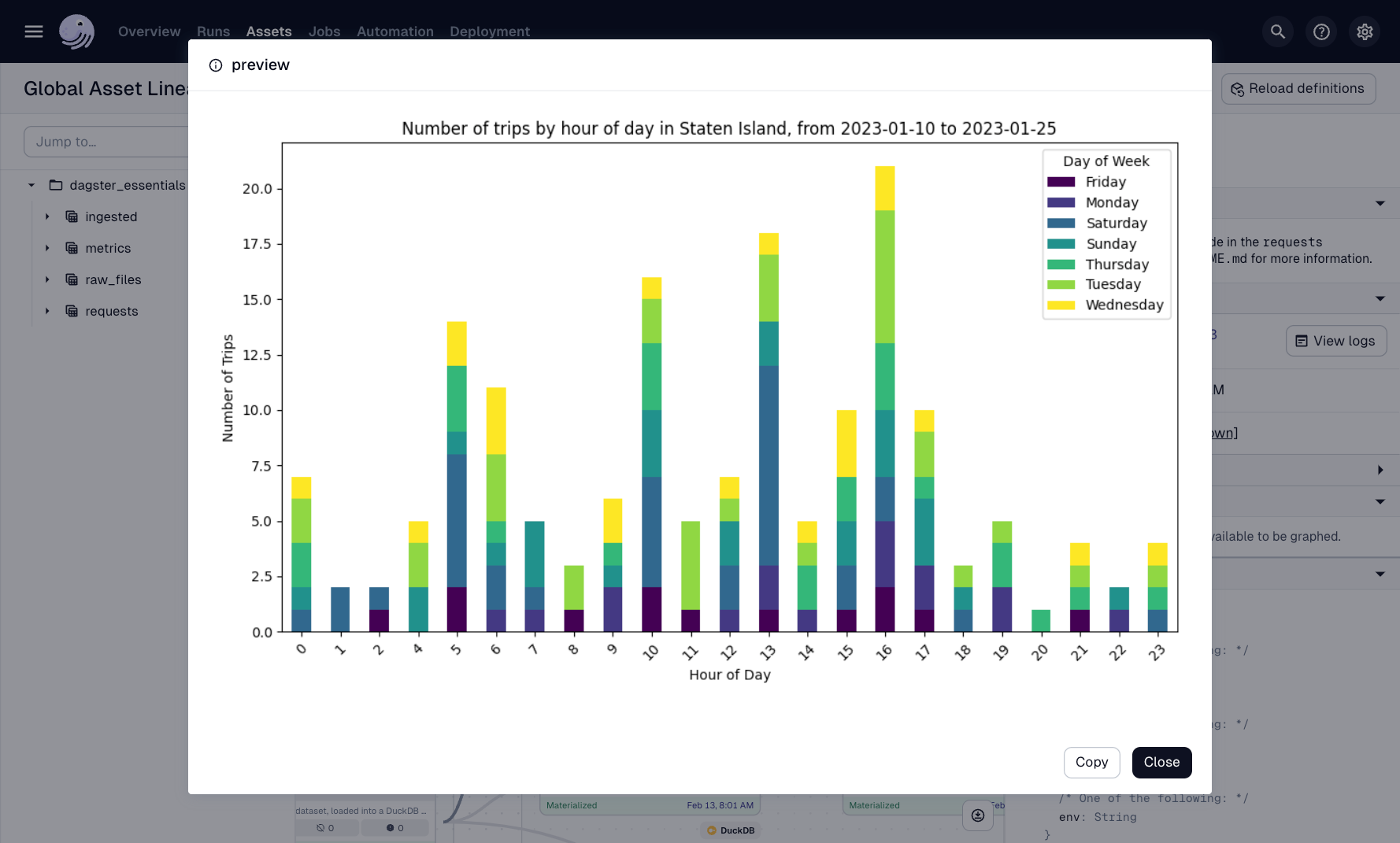Click the Dagster octopus logo

76,31
